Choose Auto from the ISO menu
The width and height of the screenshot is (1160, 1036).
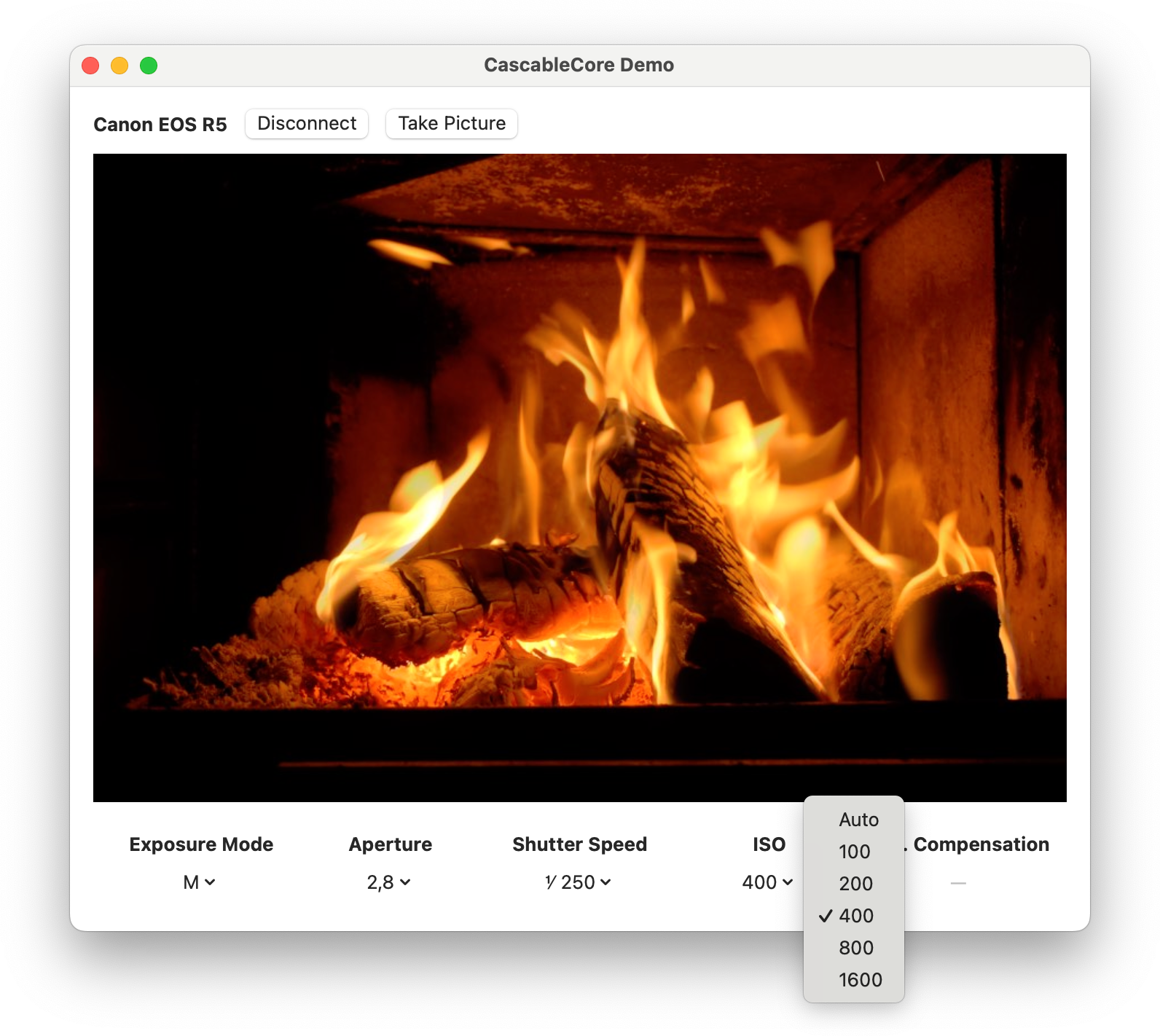point(858,820)
